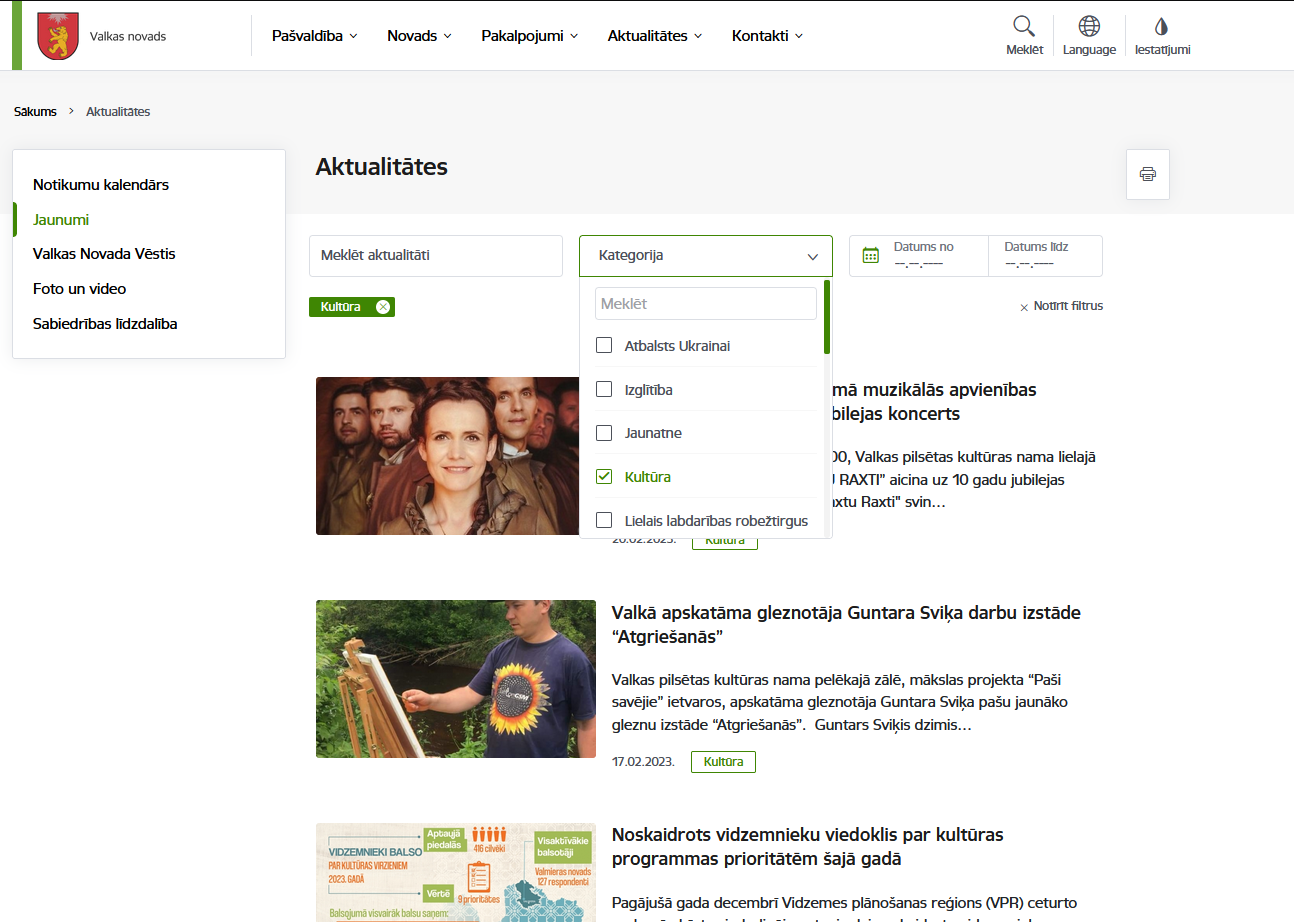This screenshot has width=1294, height=922.
Task: Check the Atbalsts Ukrainai checkbox
Action: tap(604, 345)
